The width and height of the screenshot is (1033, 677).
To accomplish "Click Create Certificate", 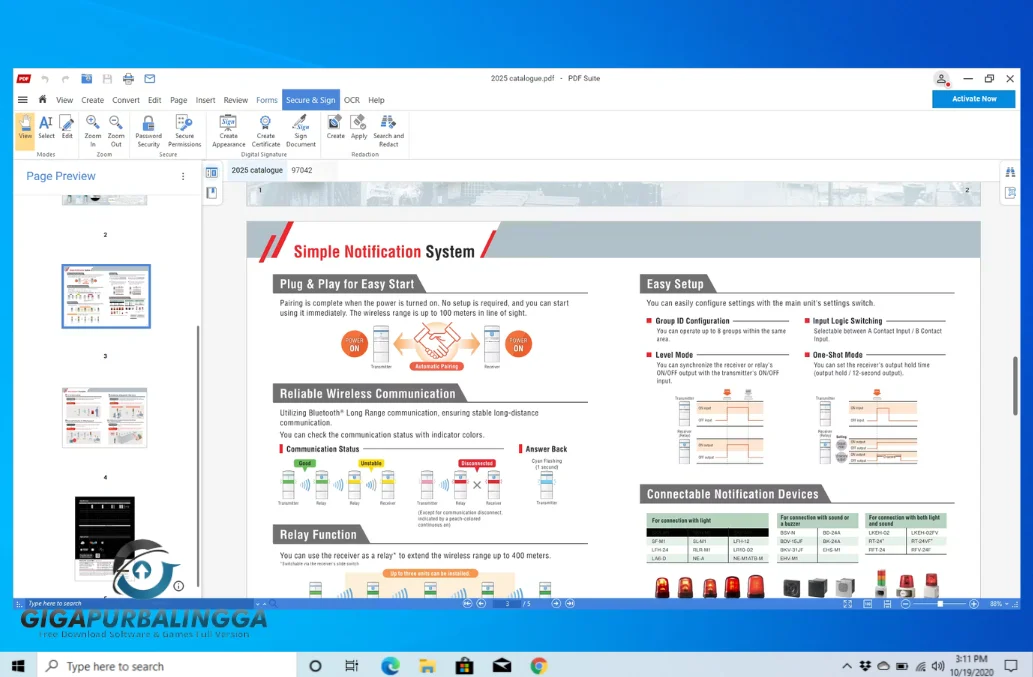I will (265, 131).
